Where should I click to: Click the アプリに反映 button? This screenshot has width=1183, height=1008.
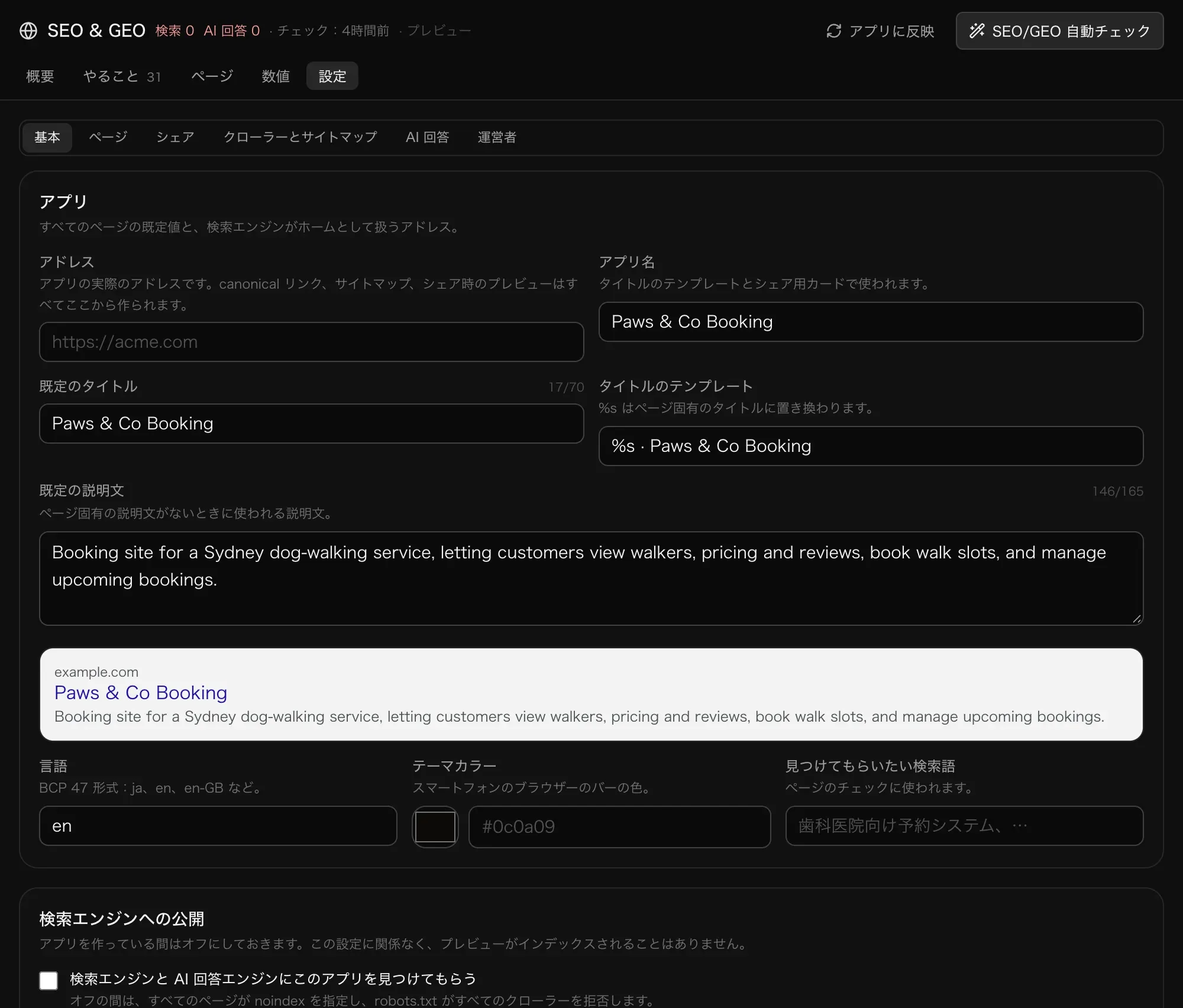pos(880,31)
